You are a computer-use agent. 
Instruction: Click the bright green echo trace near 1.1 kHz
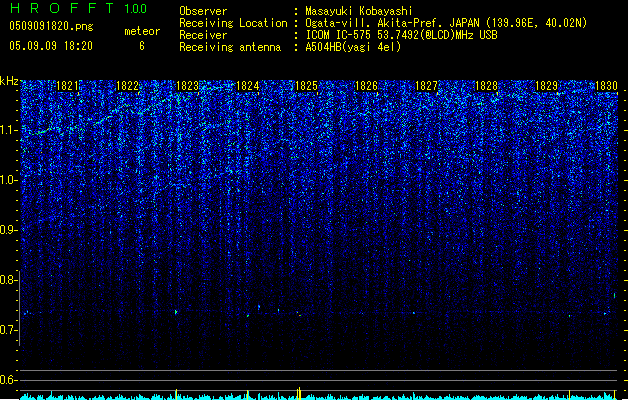(x=42, y=131)
